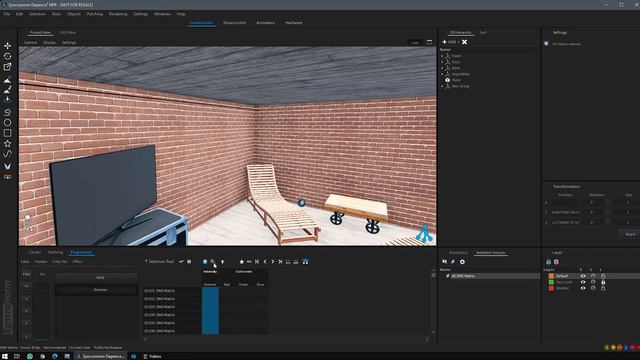Click the green layer color swatch
640x360 pixels.
[x=551, y=282]
